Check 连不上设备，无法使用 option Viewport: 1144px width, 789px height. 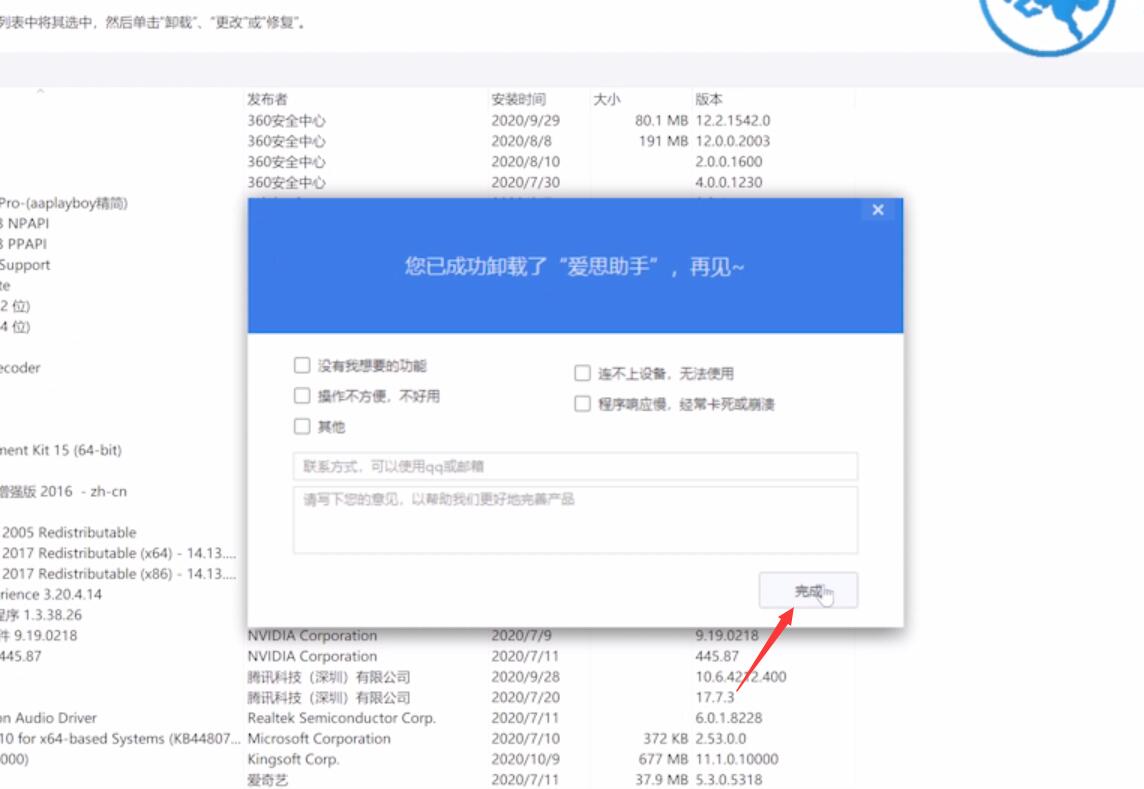(582, 374)
